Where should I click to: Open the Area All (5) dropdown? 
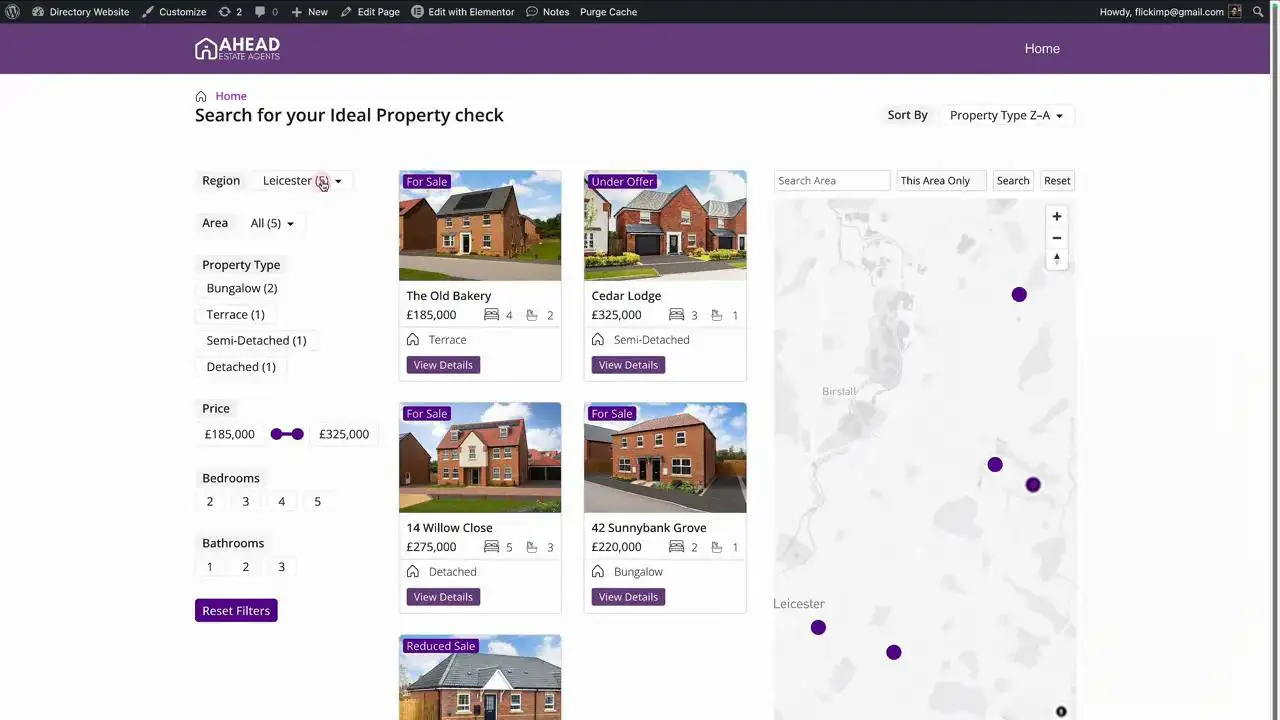pyautogui.click(x=272, y=223)
